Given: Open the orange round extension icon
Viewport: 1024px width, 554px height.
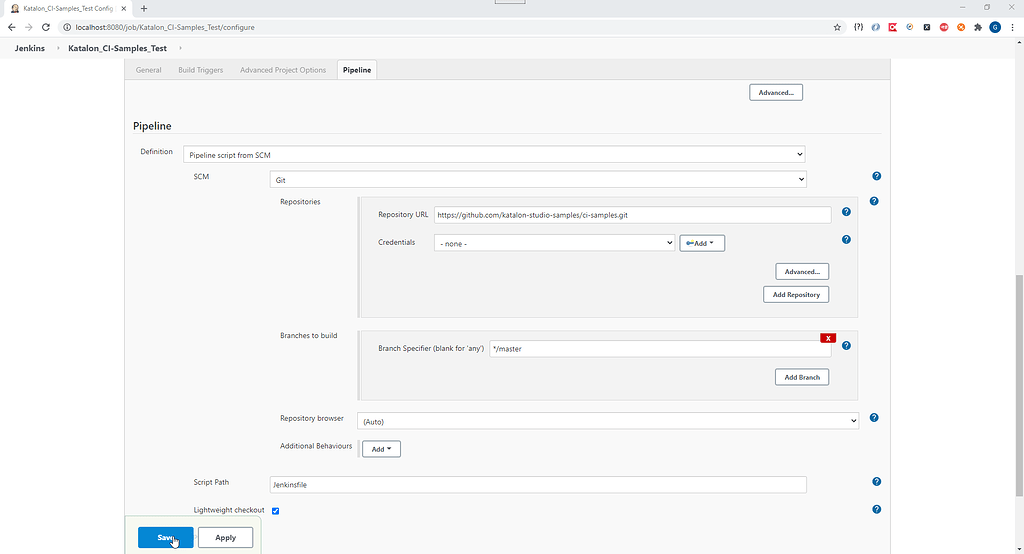Looking at the screenshot, I should point(961,27).
